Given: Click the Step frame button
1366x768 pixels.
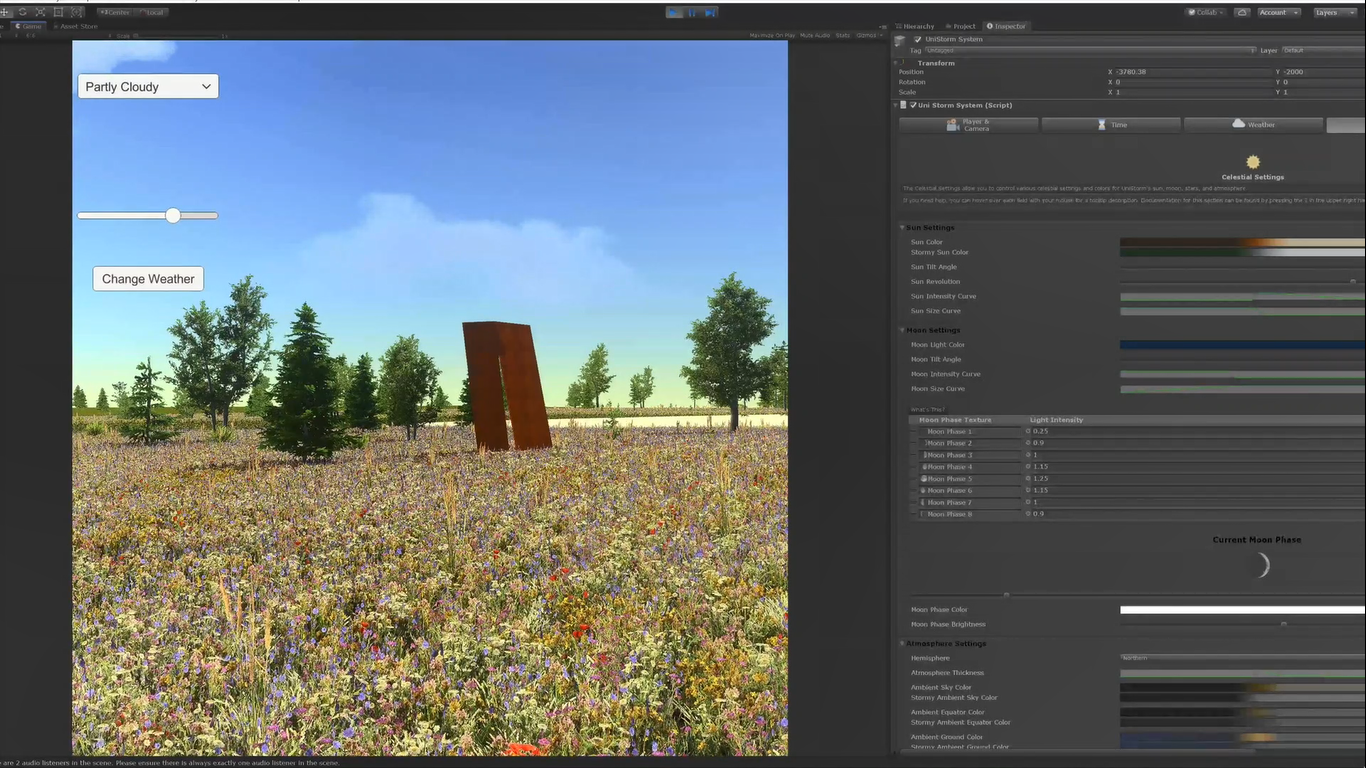Looking at the screenshot, I should pyautogui.click(x=709, y=12).
